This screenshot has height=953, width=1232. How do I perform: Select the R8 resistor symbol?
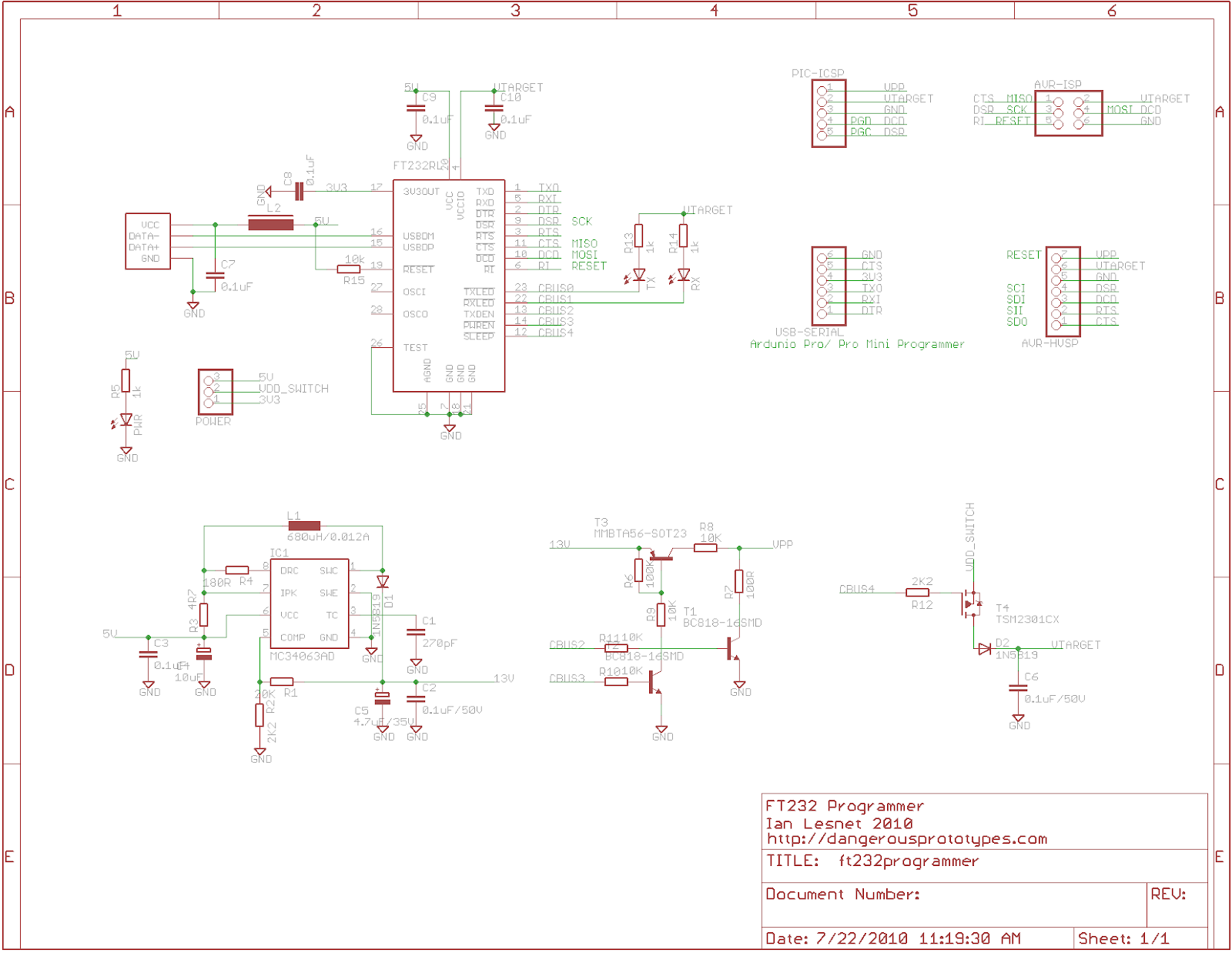[x=706, y=548]
